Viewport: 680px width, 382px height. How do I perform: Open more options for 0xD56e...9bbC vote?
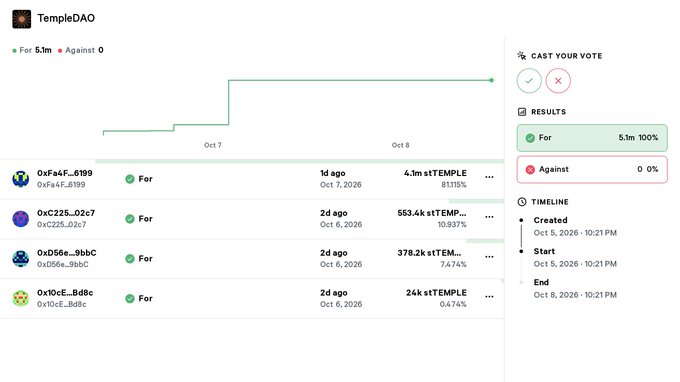click(489, 257)
